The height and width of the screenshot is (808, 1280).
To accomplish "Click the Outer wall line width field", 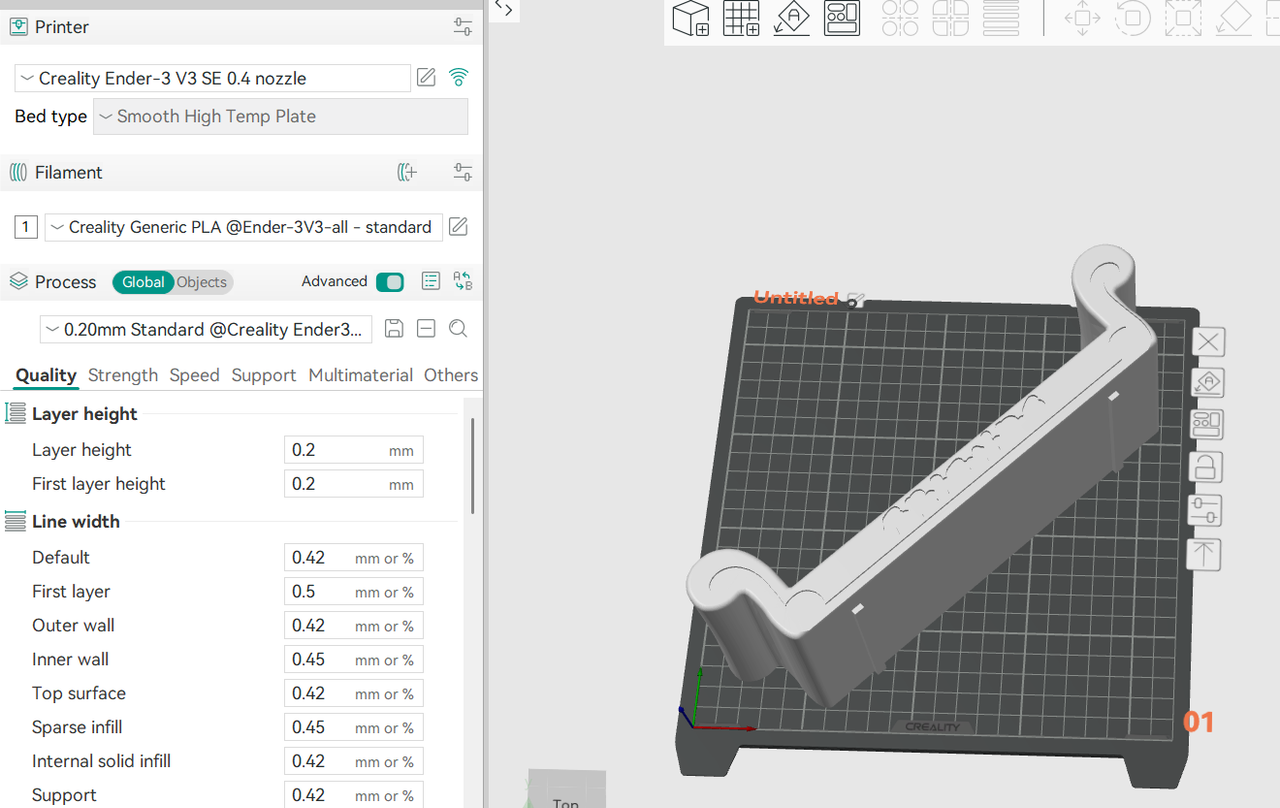I will [x=354, y=626].
